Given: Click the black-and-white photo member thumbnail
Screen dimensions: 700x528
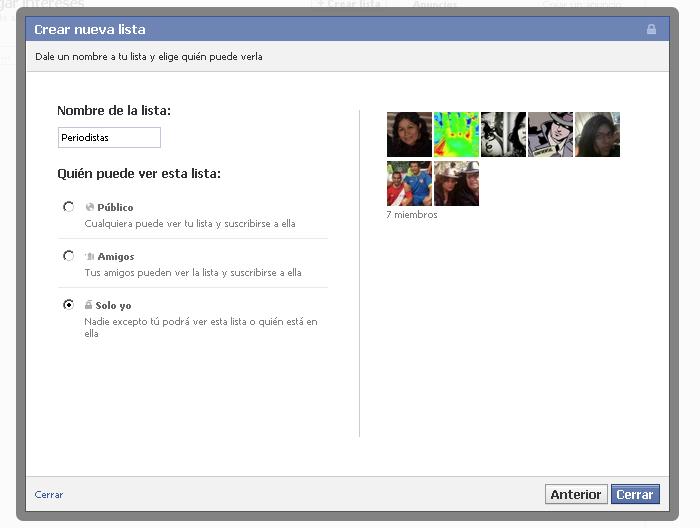Looking at the screenshot, I should [x=503, y=134].
